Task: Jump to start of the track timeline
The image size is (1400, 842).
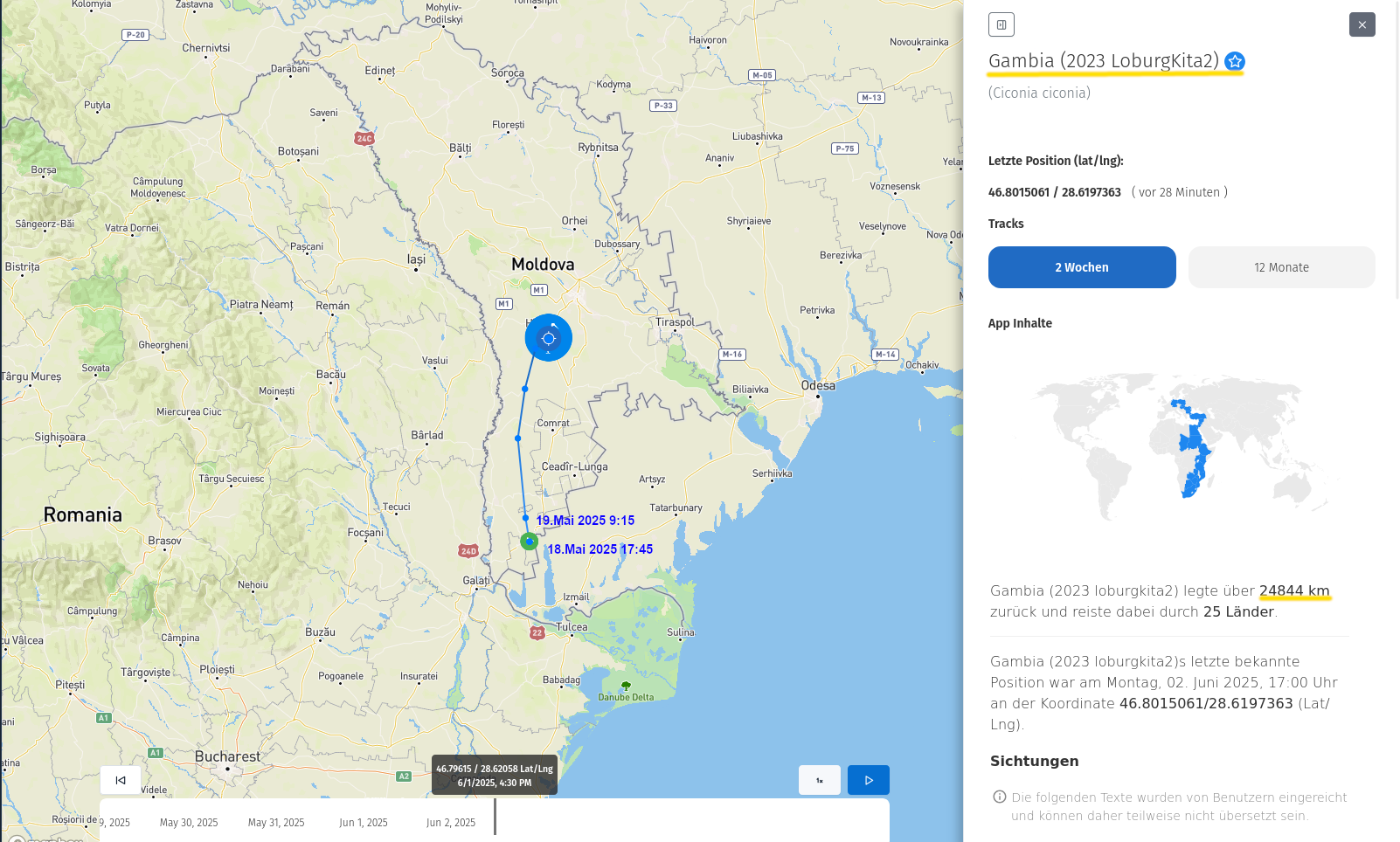Action: pyautogui.click(x=121, y=780)
